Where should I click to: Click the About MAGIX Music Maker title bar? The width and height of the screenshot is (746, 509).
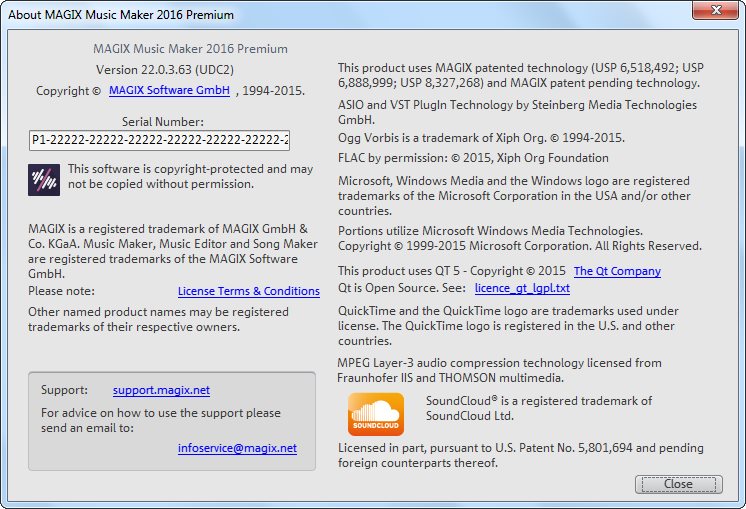[121, 15]
